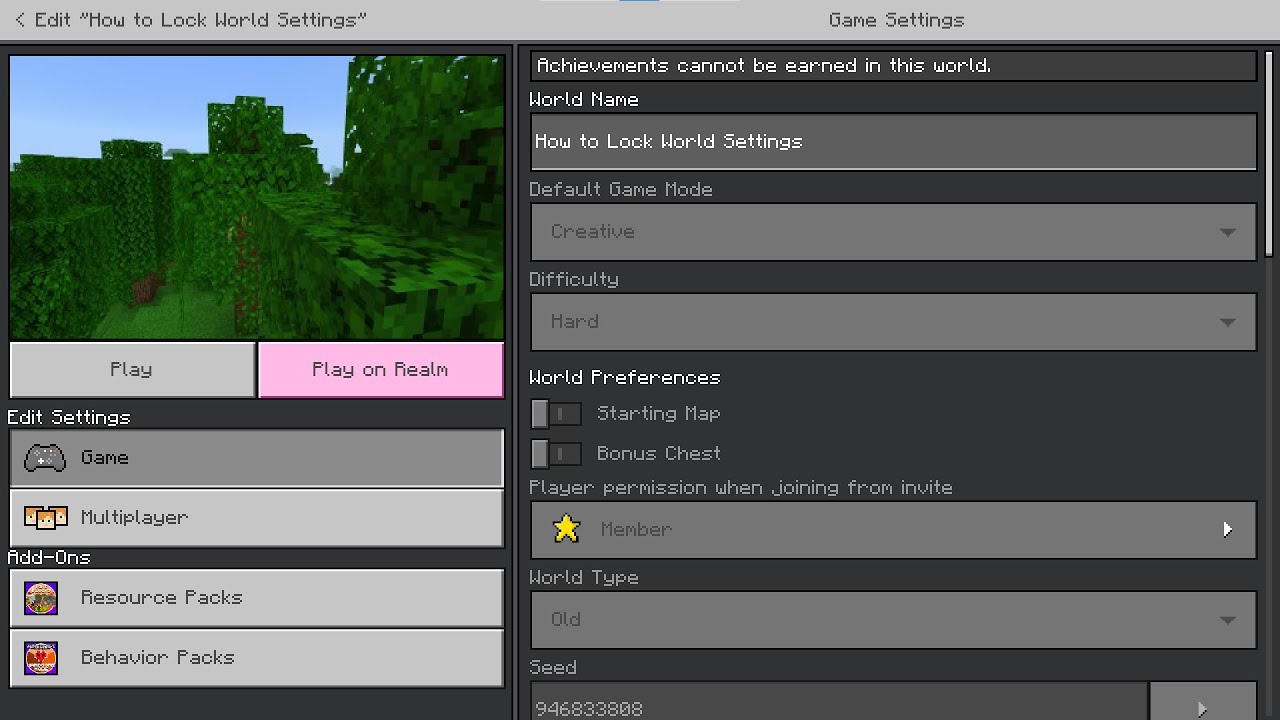1280x720 pixels.
Task: Click the Game Settings header title
Action: point(896,20)
